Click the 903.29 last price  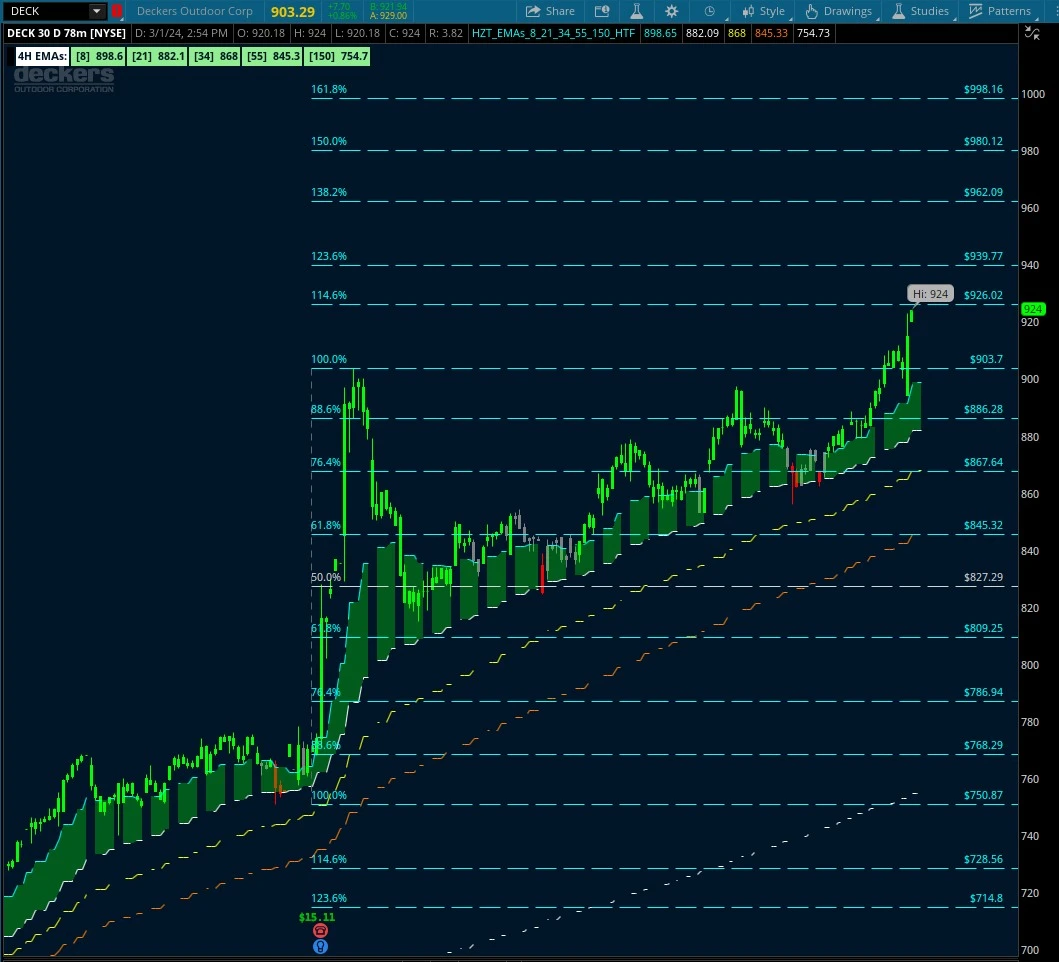(293, 11)
